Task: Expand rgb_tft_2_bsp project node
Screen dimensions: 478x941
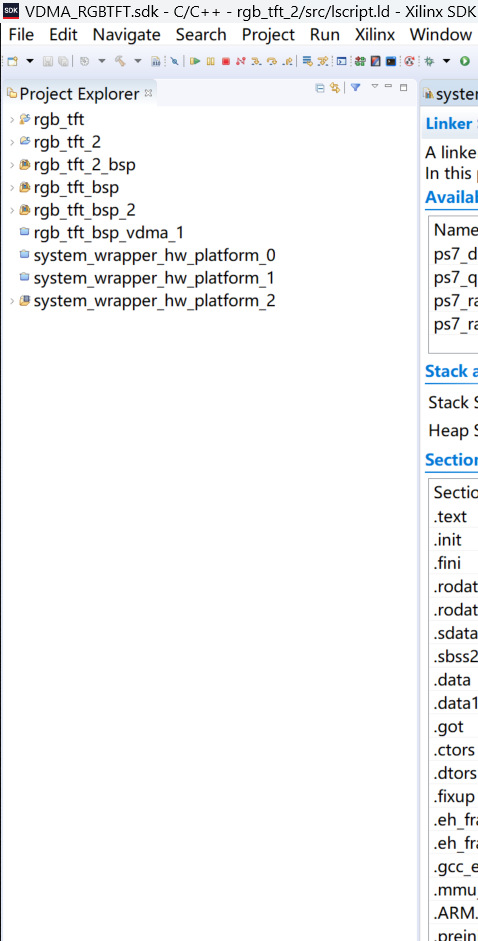Action: (x=12, y=165)
